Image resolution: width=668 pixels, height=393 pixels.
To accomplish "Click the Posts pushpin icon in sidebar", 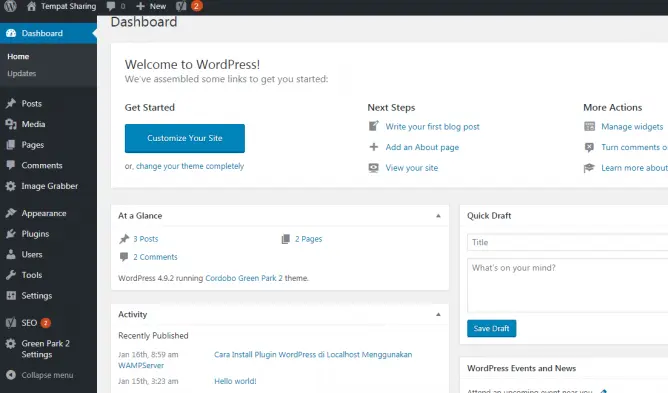I will pyautogui.click(x=11, y=104).
